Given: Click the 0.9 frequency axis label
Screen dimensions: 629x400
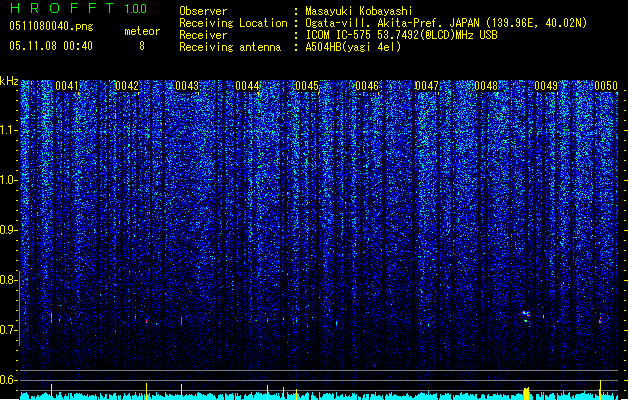Looking at the screenshot, I should click(8, 230).
